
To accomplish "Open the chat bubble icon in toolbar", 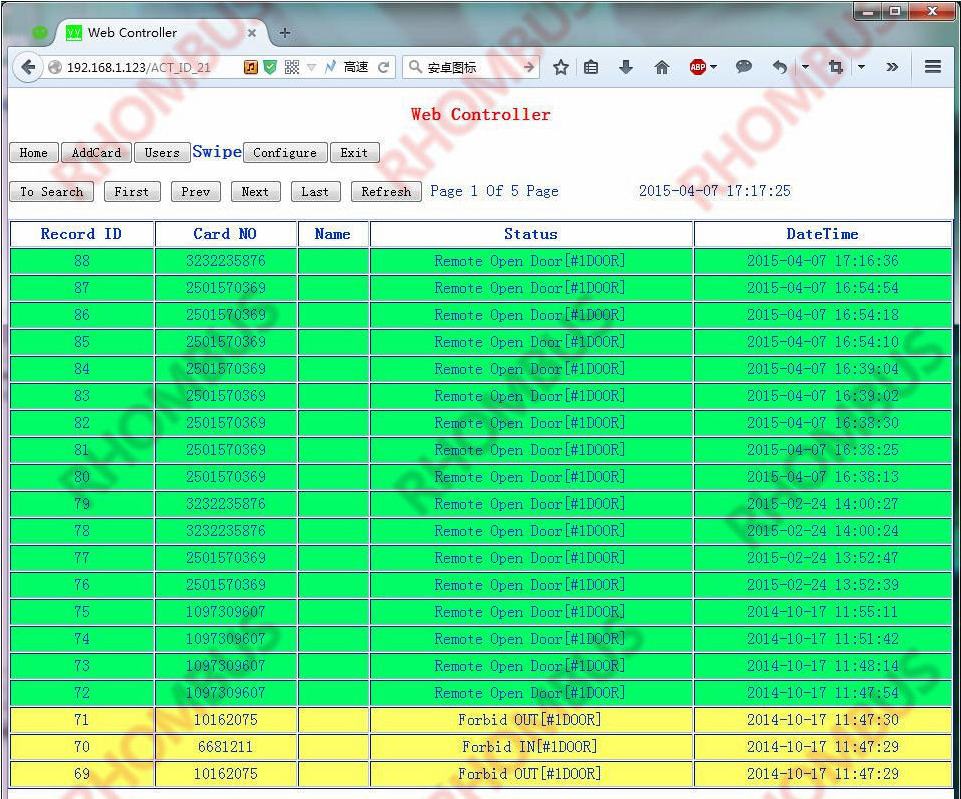I will [x=743, y=67].
